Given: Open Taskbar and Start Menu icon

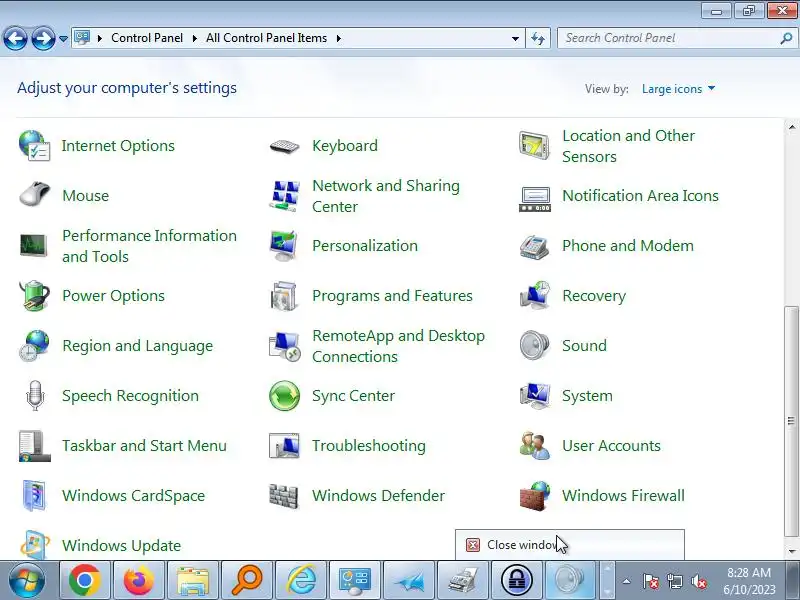Looking at the screenshot, I should [x=34, y=445].
